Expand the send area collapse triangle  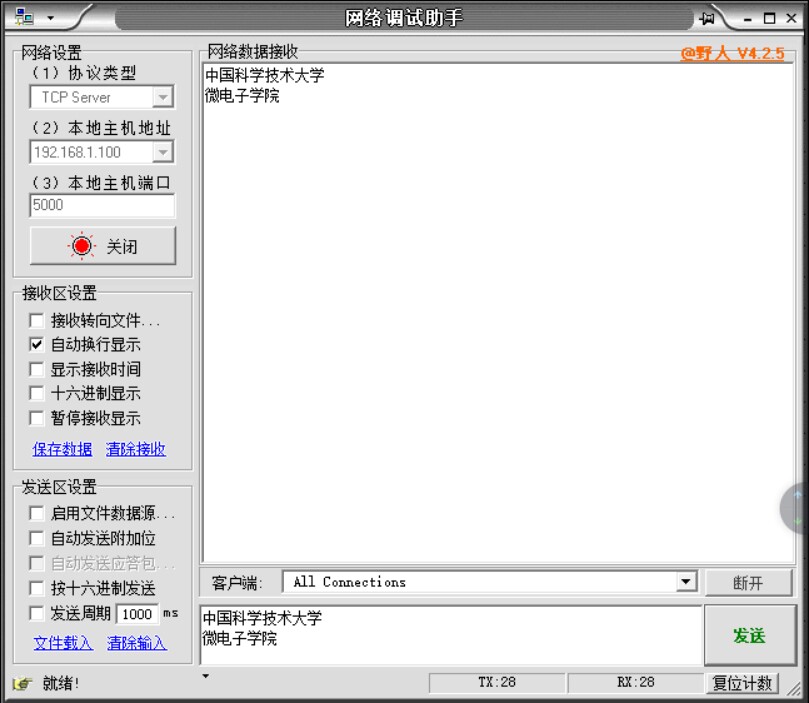click(205, 676)
